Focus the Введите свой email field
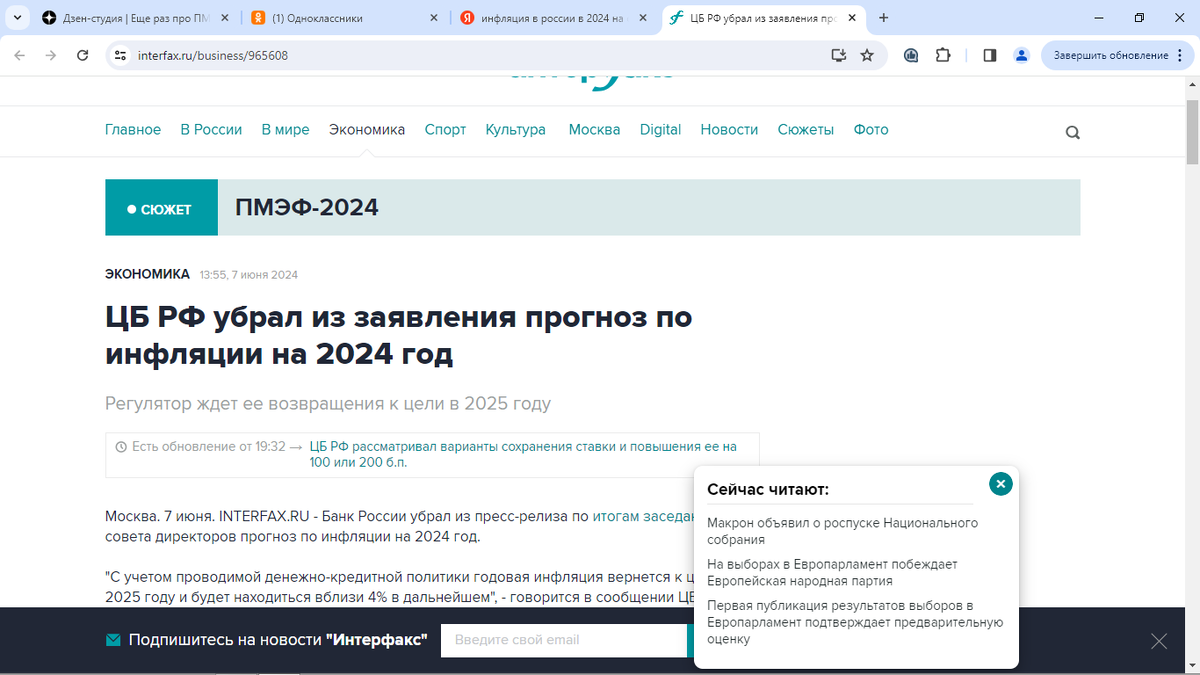The width and height of the screenshot is (1200, 675). [x=564, y=640]
